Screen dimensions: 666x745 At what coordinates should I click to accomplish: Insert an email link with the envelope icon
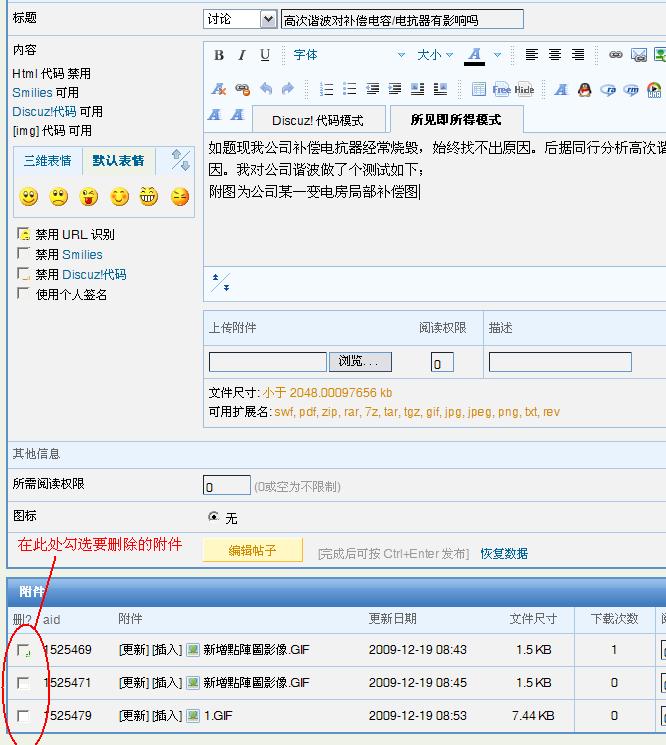point(639,55)
